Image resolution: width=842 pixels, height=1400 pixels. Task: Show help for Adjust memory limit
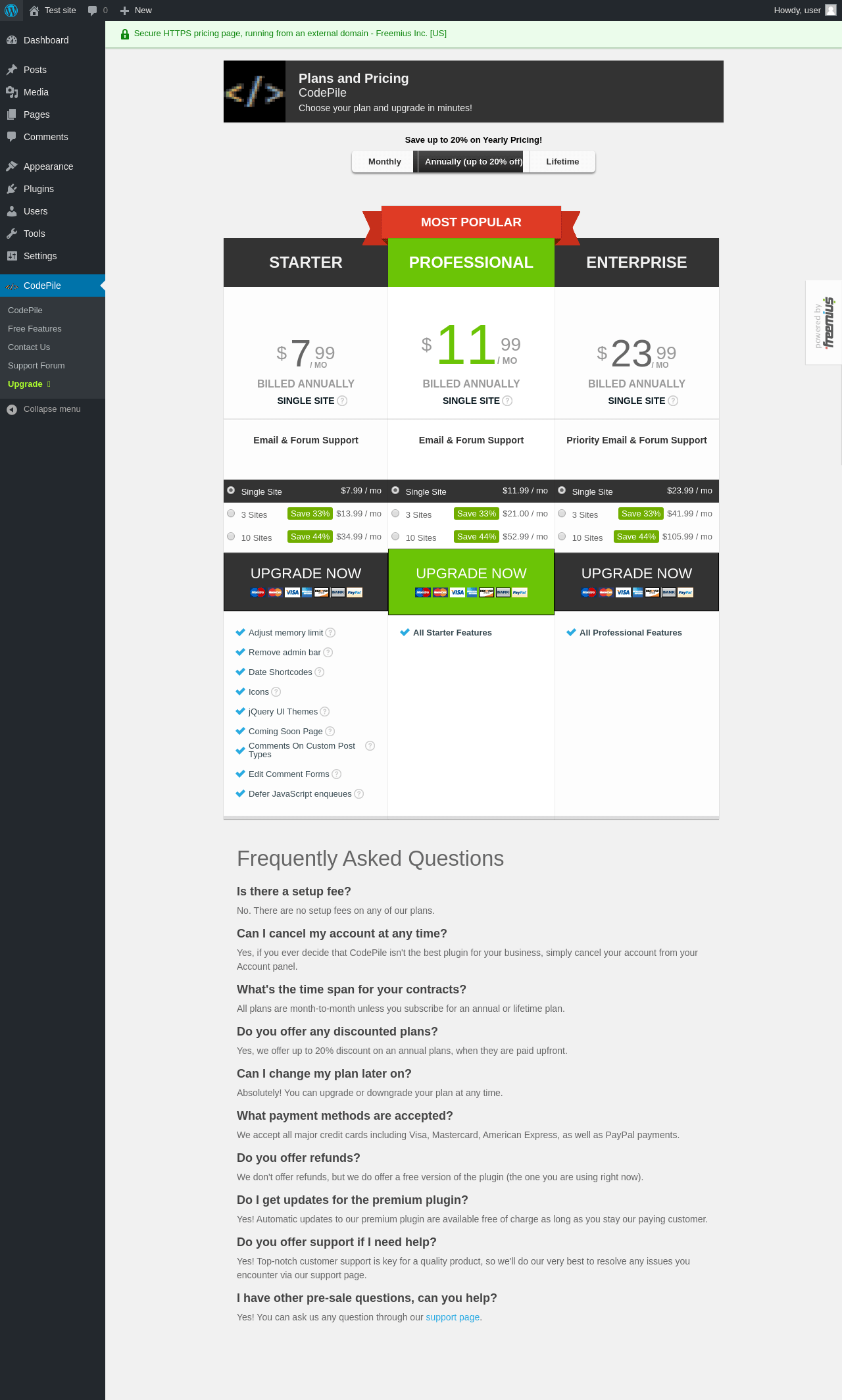tap(331, 633)
